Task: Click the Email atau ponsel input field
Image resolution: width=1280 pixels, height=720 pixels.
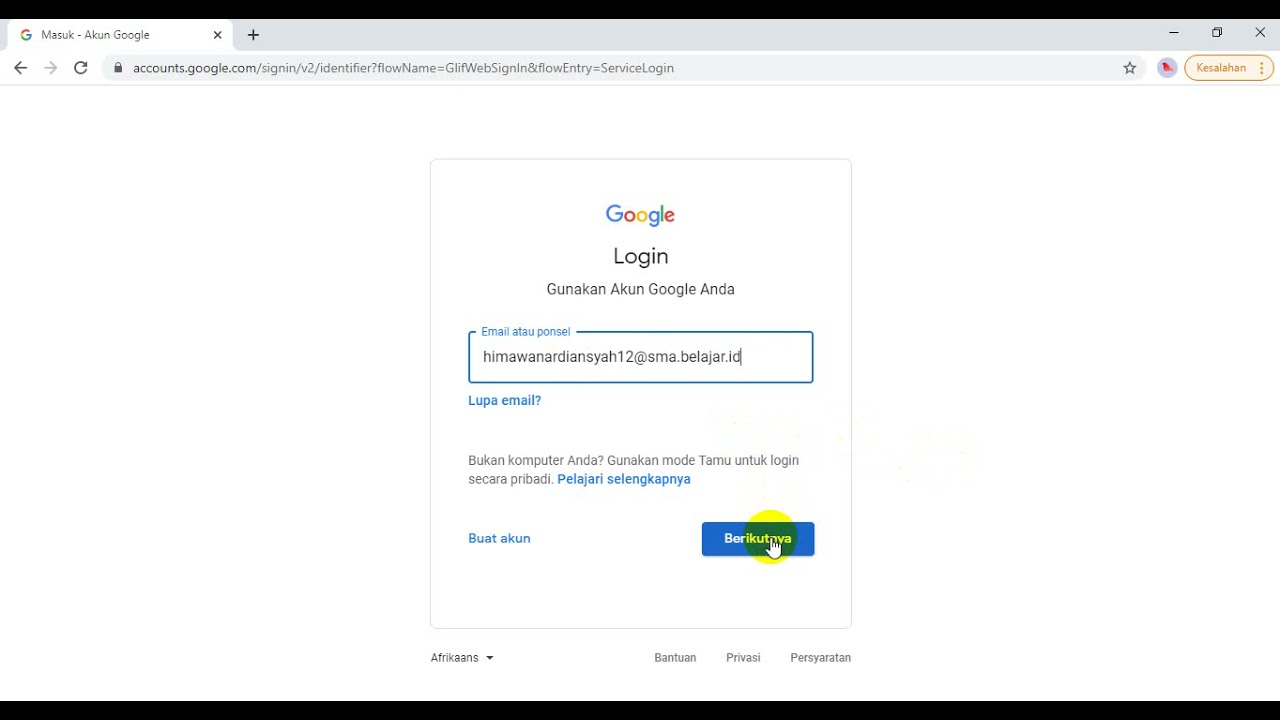Action: 641,357
